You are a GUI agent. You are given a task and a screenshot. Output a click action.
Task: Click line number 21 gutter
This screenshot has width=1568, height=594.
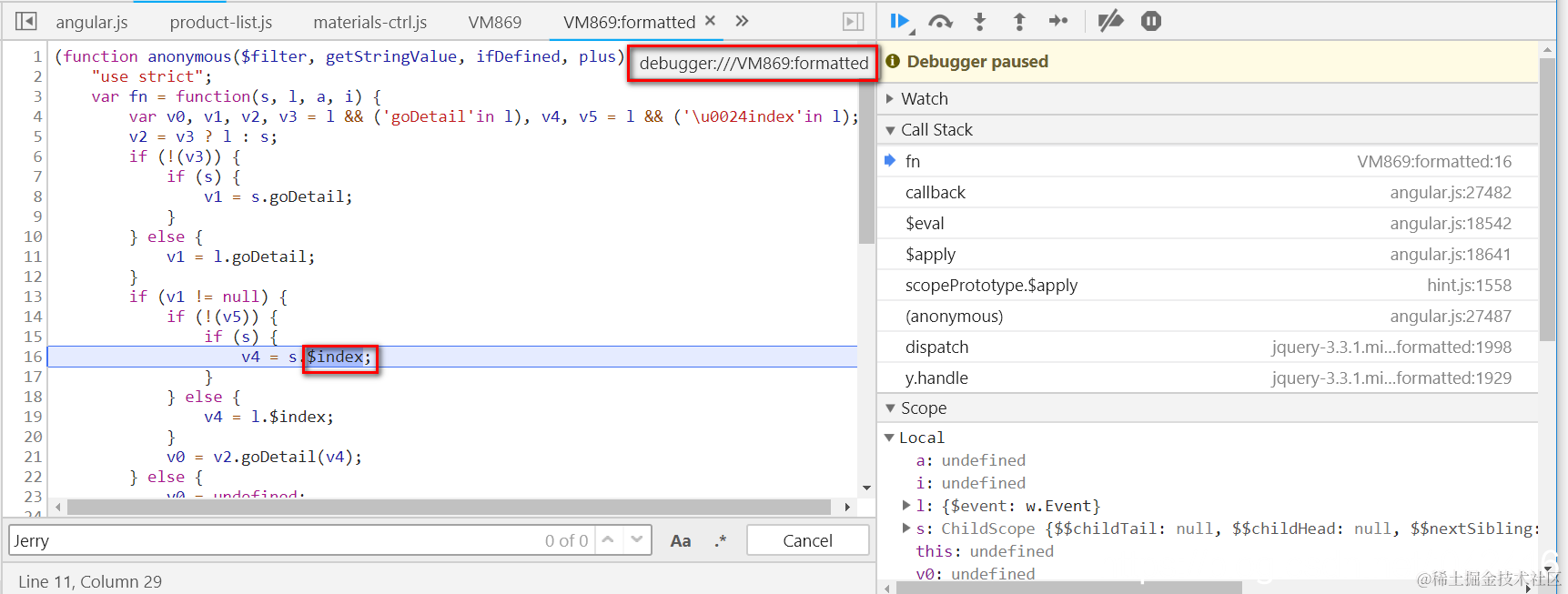(33, 457)
